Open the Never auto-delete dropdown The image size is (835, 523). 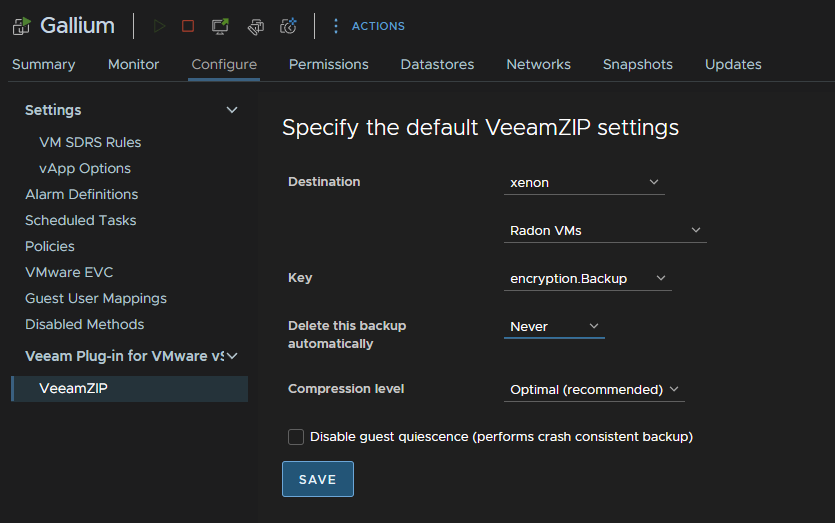(554, 326)
